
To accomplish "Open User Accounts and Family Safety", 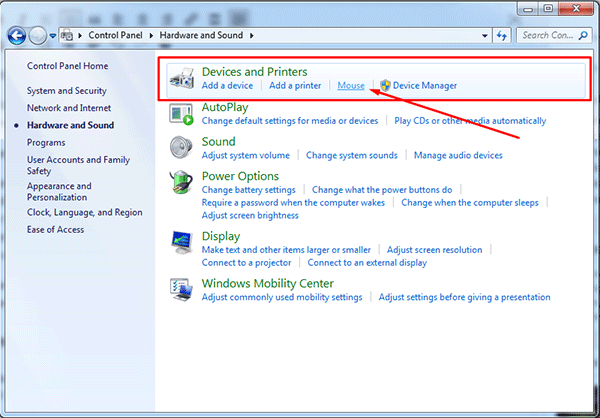I will coord(78,165).
